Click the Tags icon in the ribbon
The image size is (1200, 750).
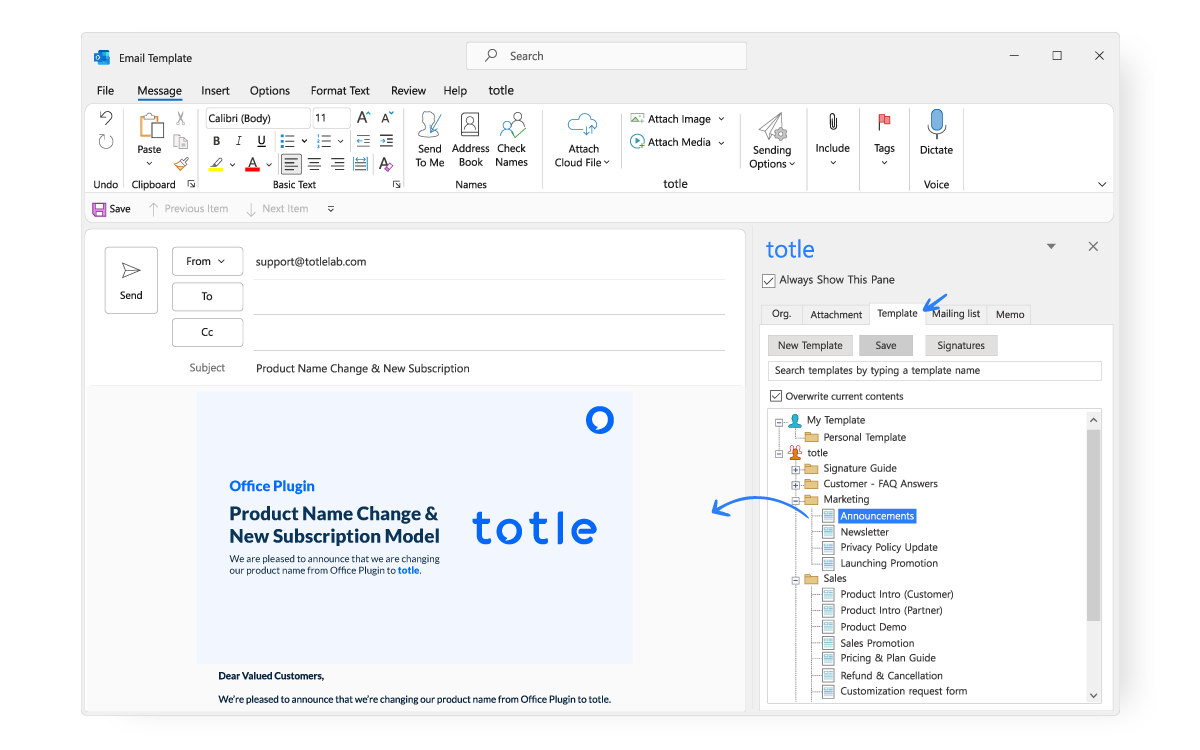click(884, 135)
